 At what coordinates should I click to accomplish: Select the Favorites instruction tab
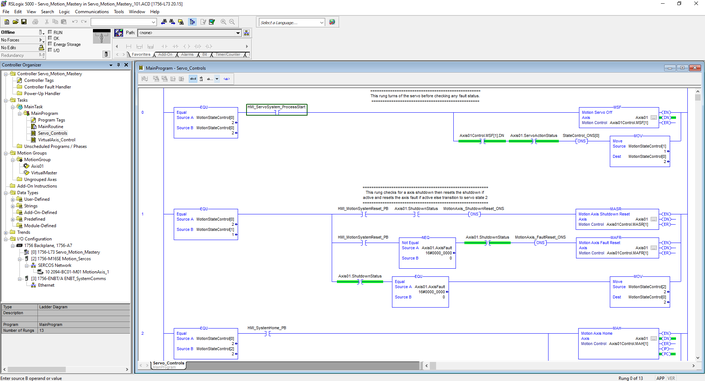(x=141, y=55)
